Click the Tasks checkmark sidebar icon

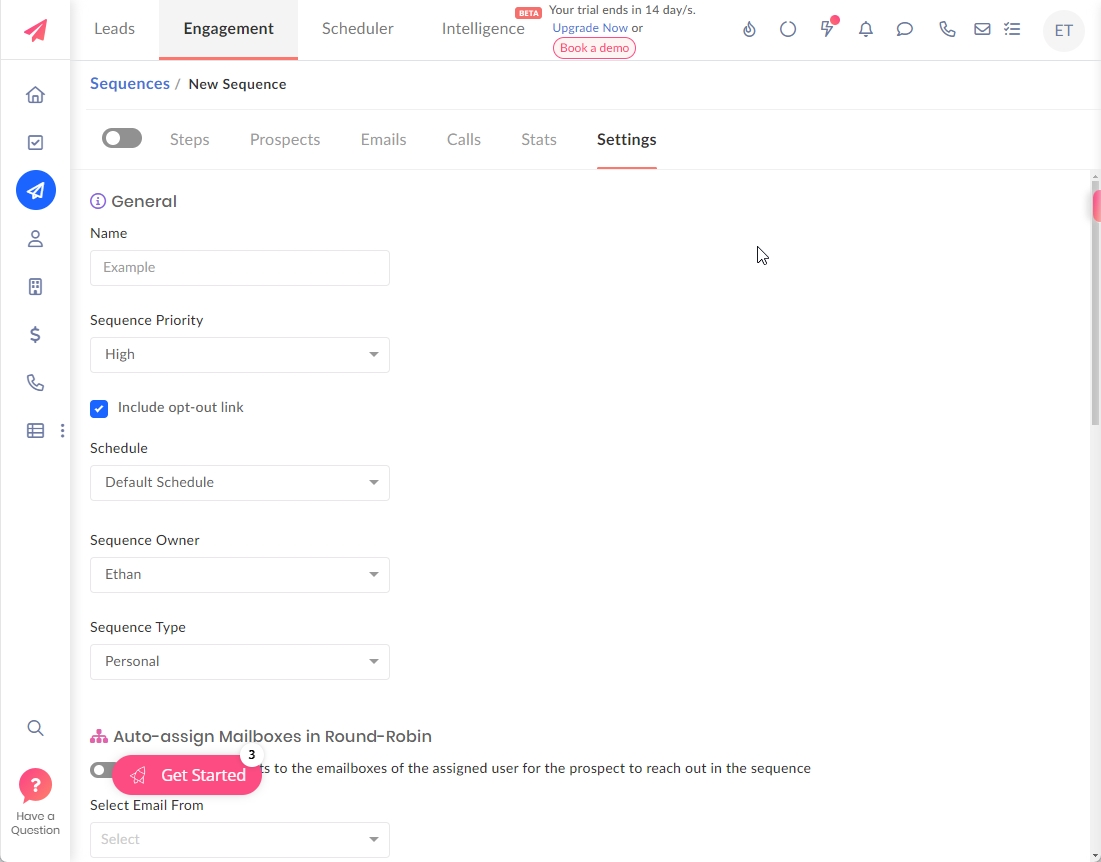(35, 143)
